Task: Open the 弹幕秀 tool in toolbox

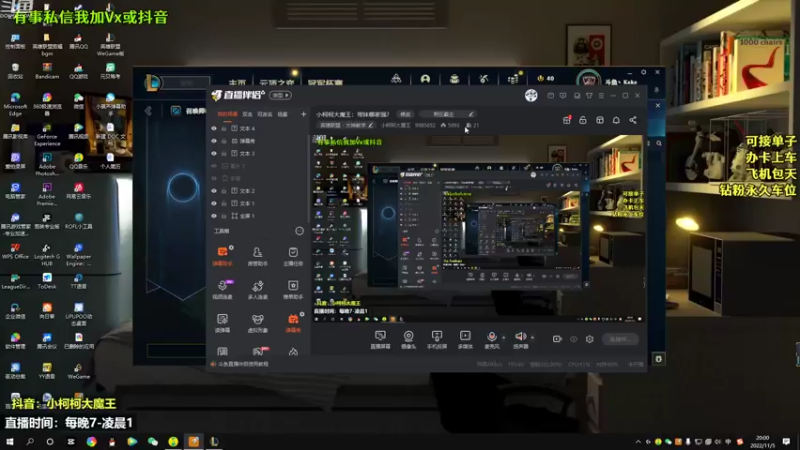Action: (293, 322)
